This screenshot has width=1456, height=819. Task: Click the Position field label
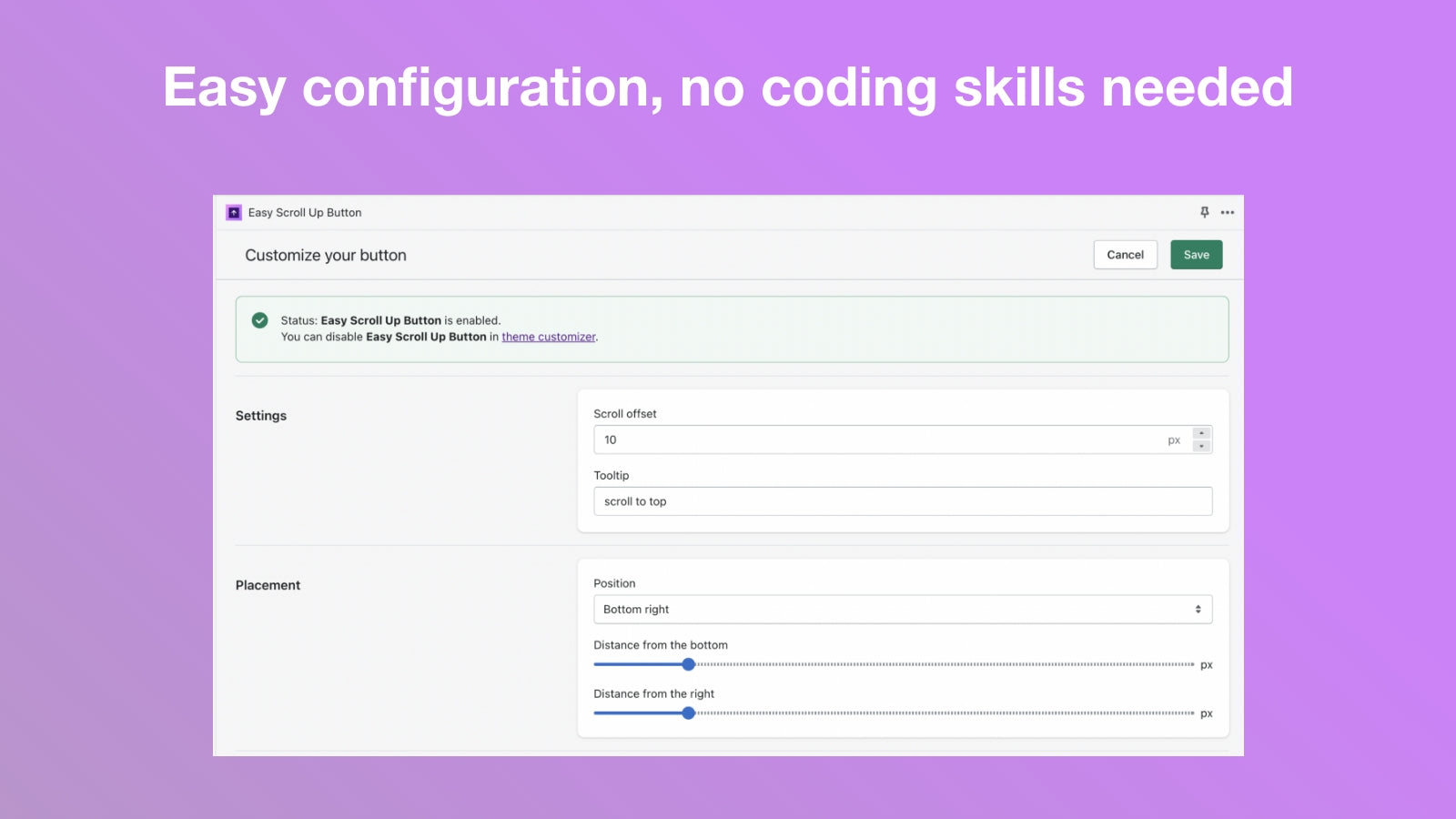click(614, 583)
